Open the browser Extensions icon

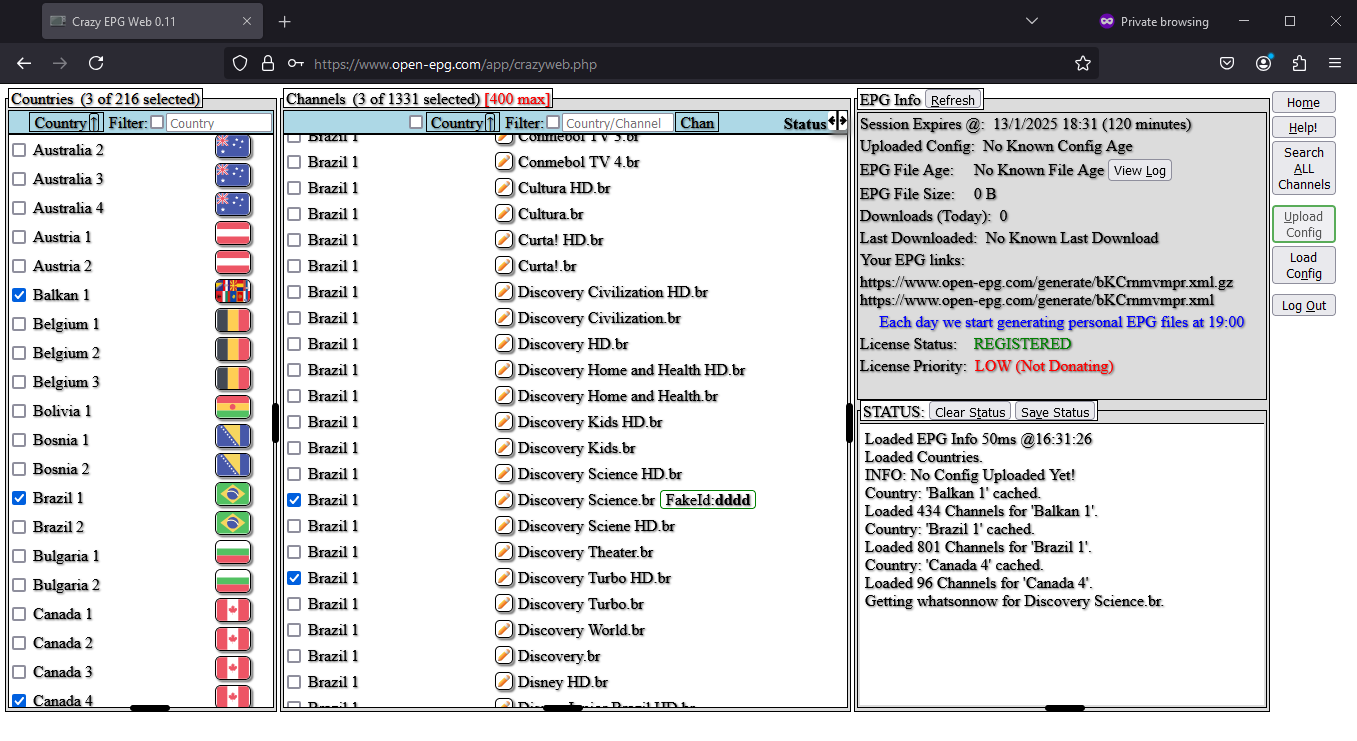(1299, 63)
